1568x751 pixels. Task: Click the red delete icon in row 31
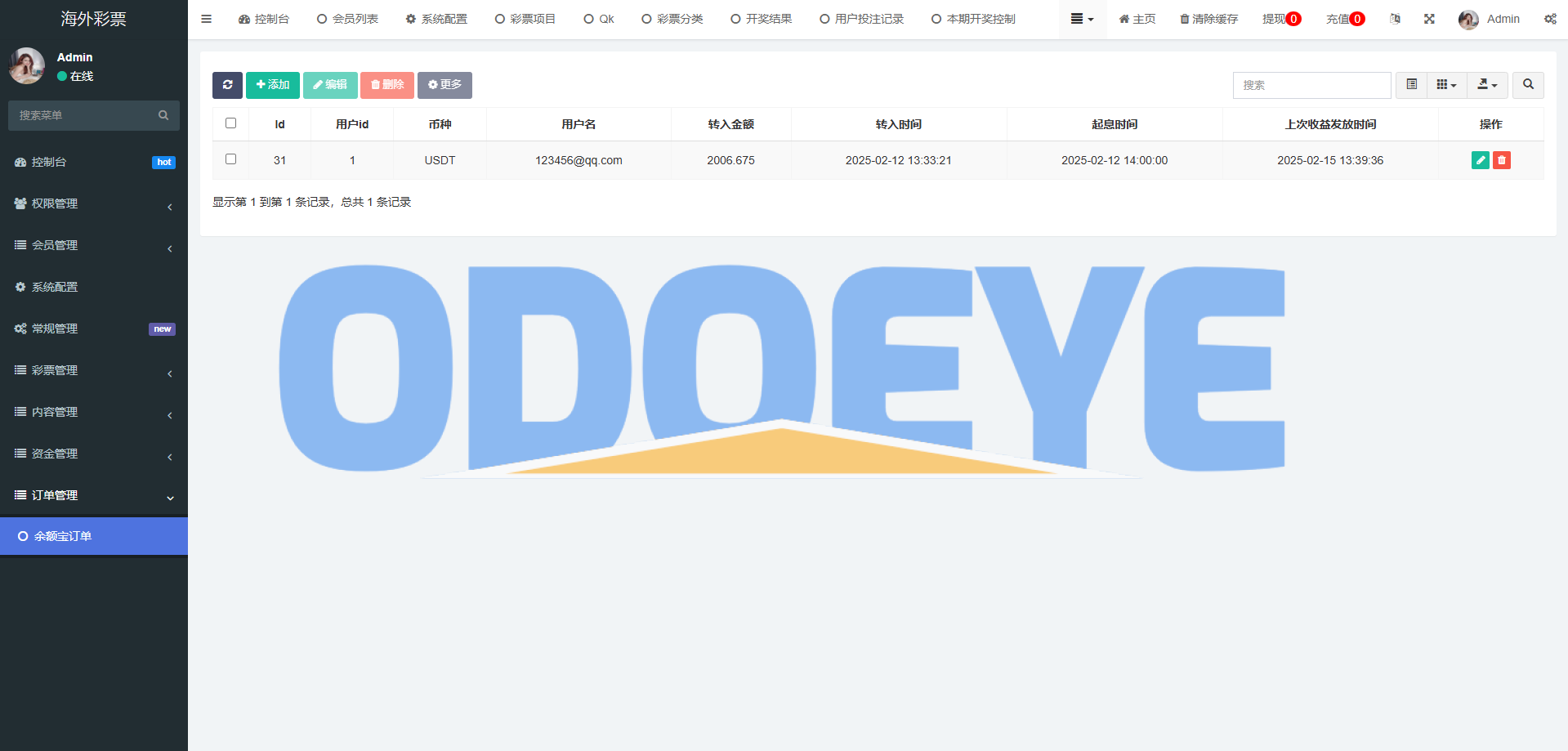[1502, 160]
